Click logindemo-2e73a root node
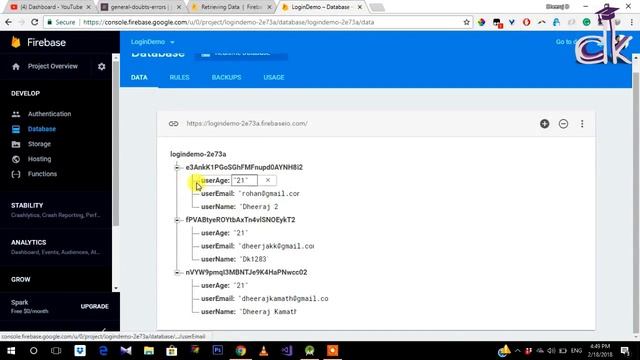640x360 pixels. pos(198,154)
